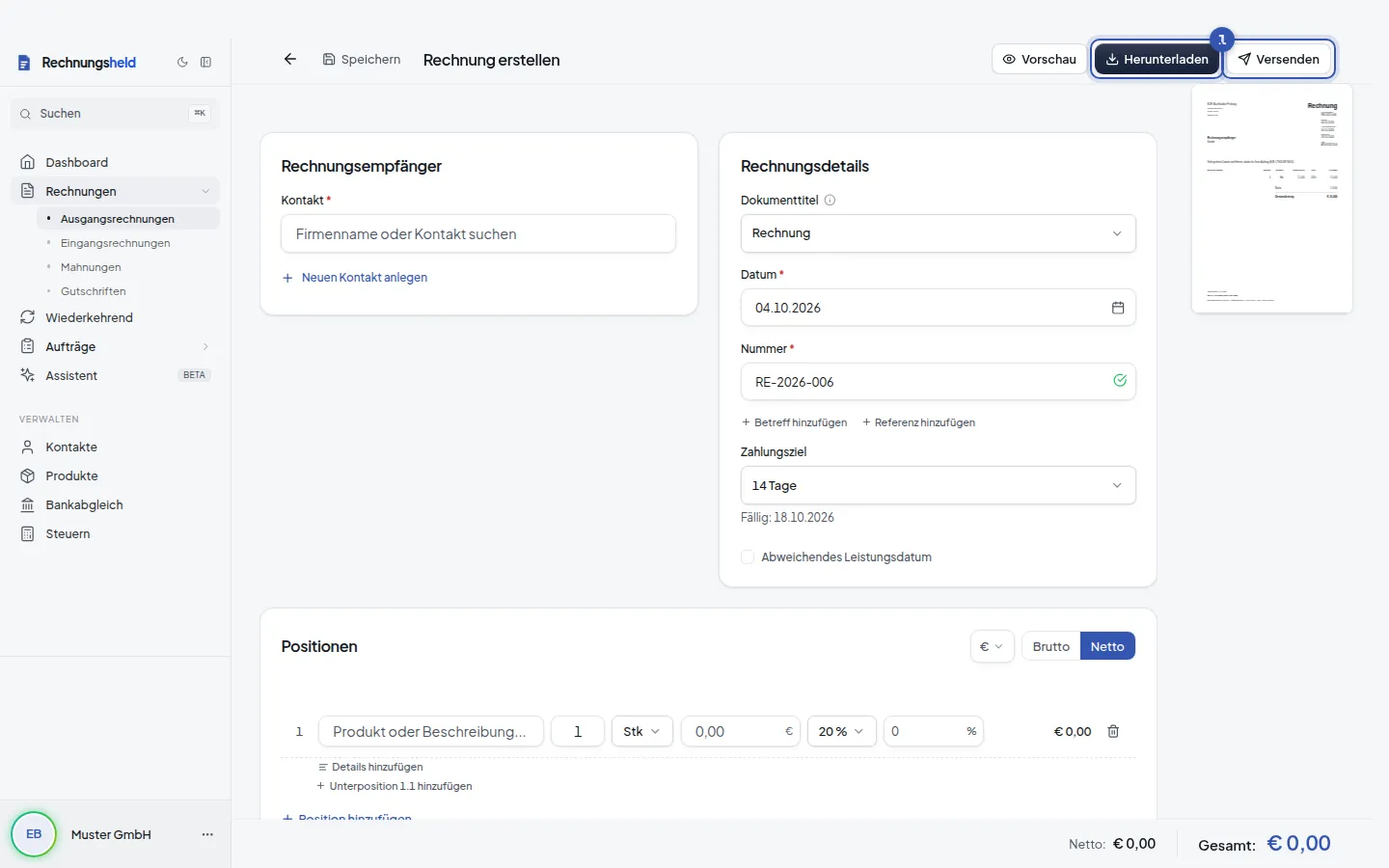
Task: Delete position 1 with trash icon
Action: pyautogui.click(x=1113, y=731)
